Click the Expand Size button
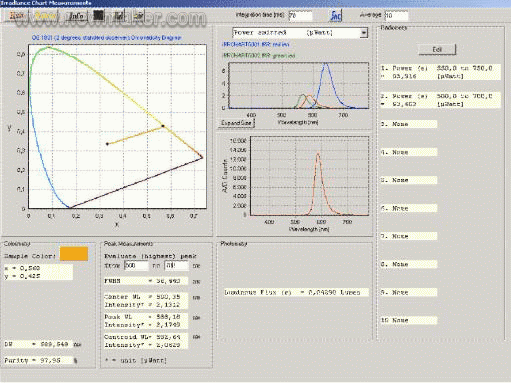This screenshot has width=511, height=383. 236,123
